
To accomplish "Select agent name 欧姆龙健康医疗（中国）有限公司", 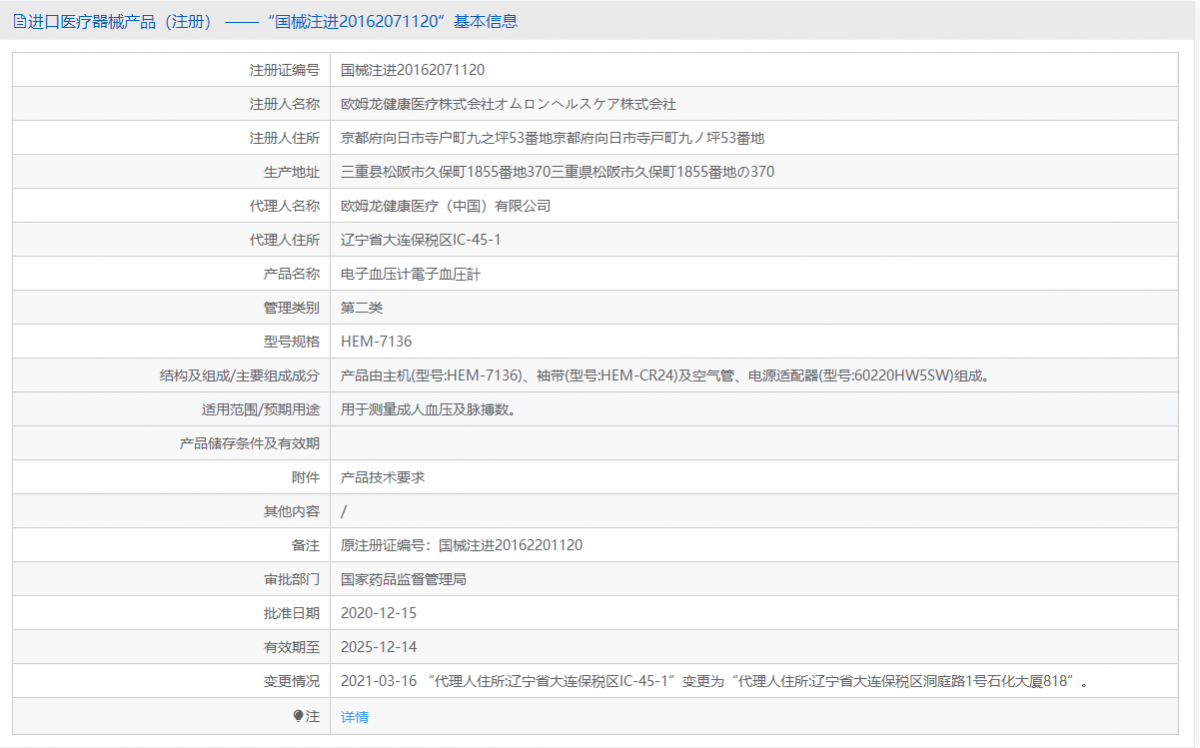I will (x=446, y=206).
